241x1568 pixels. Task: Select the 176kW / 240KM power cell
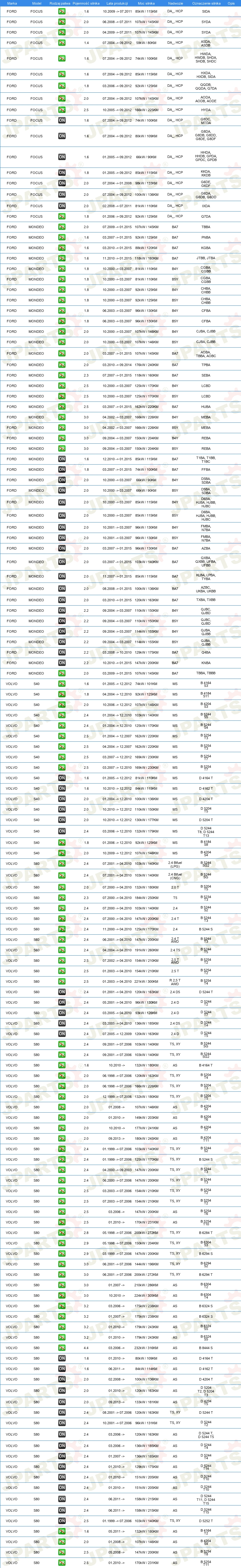point(146,365)
